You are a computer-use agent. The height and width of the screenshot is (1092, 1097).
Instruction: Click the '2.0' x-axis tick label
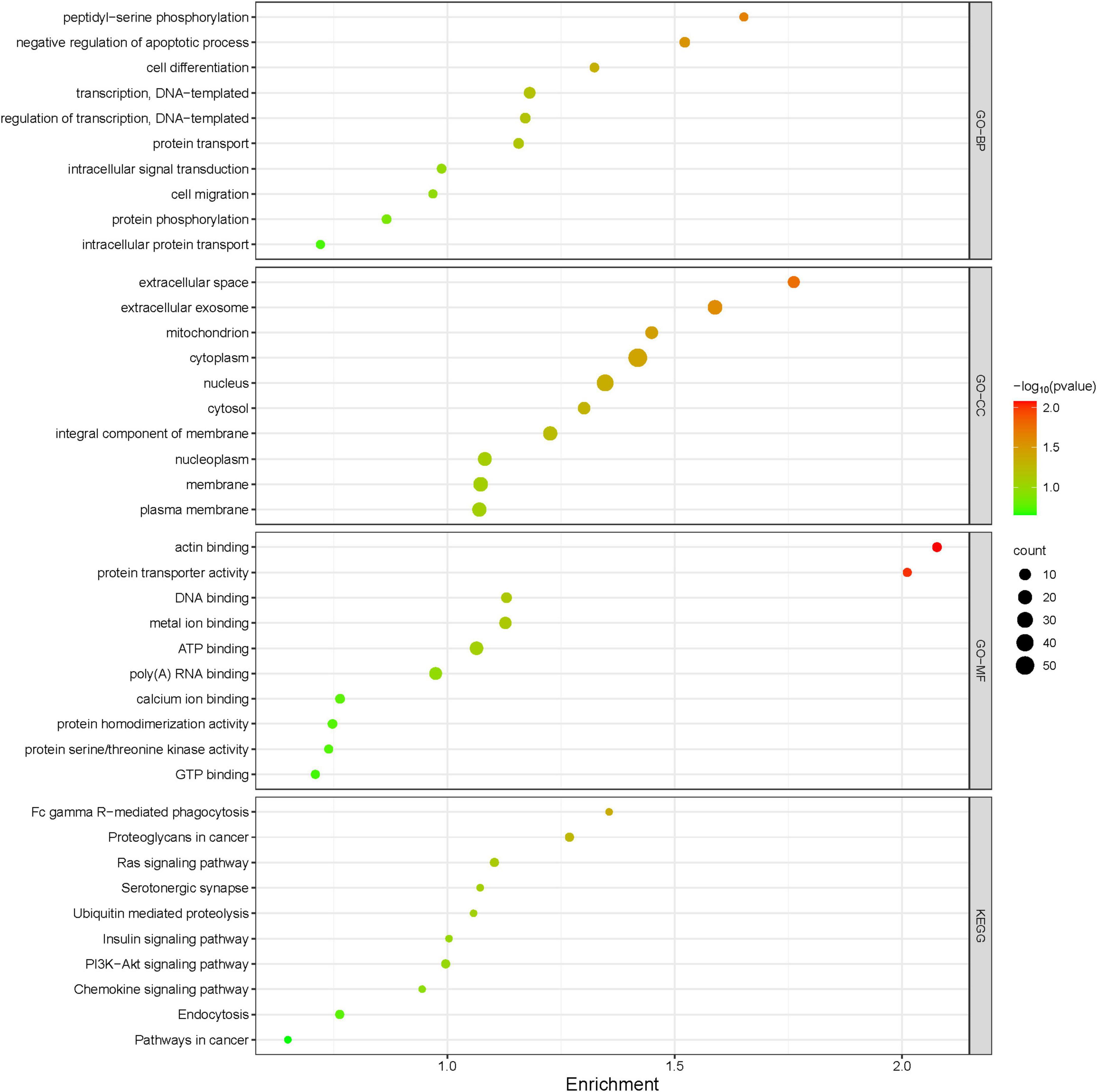(x=902, y=1066)
